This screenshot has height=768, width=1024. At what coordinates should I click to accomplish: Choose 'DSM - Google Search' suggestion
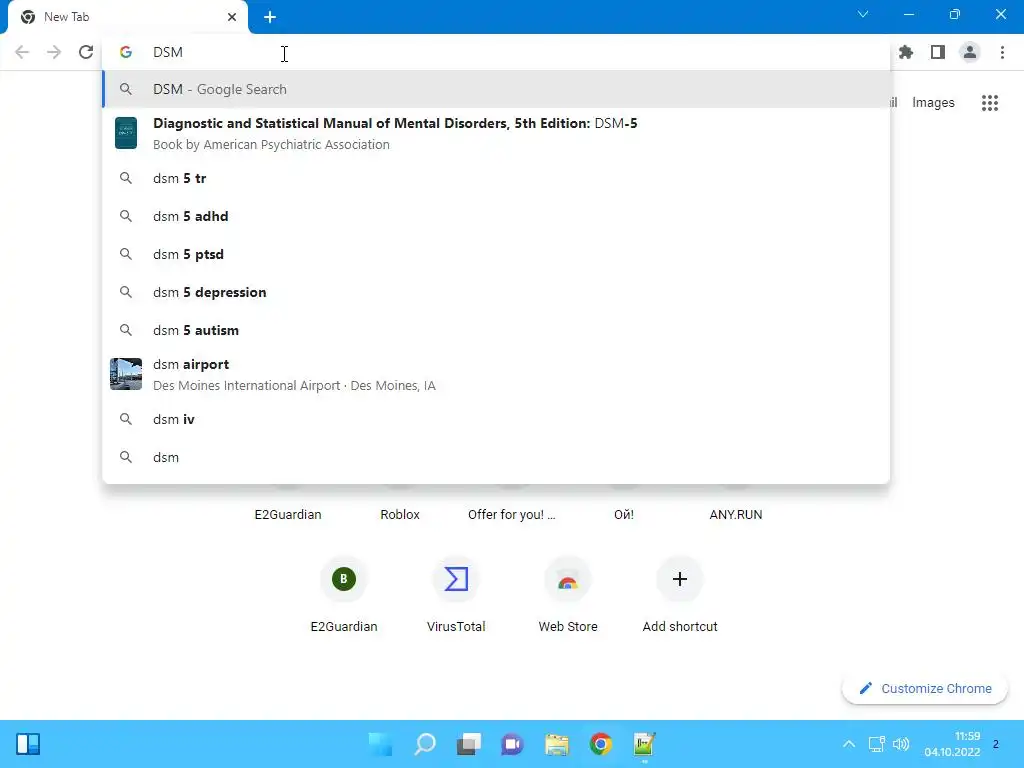click(496, 89)
